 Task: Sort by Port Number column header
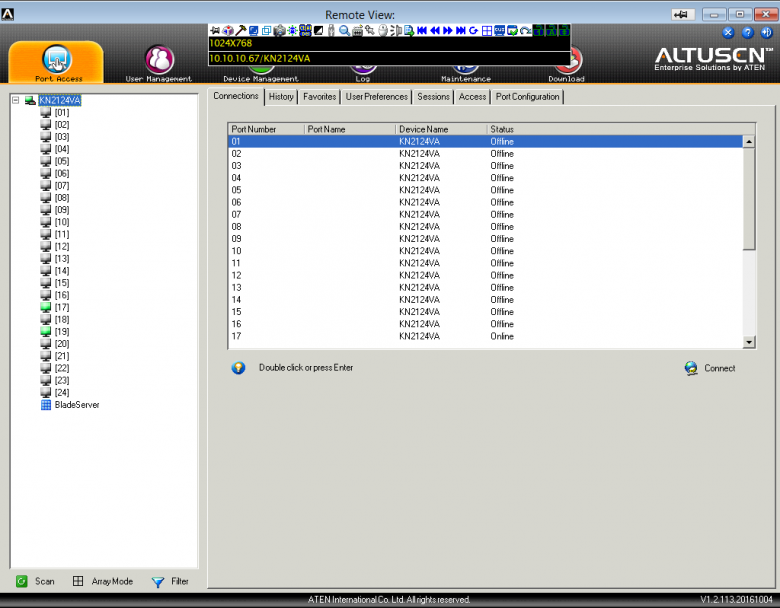[x=267, y=129]
